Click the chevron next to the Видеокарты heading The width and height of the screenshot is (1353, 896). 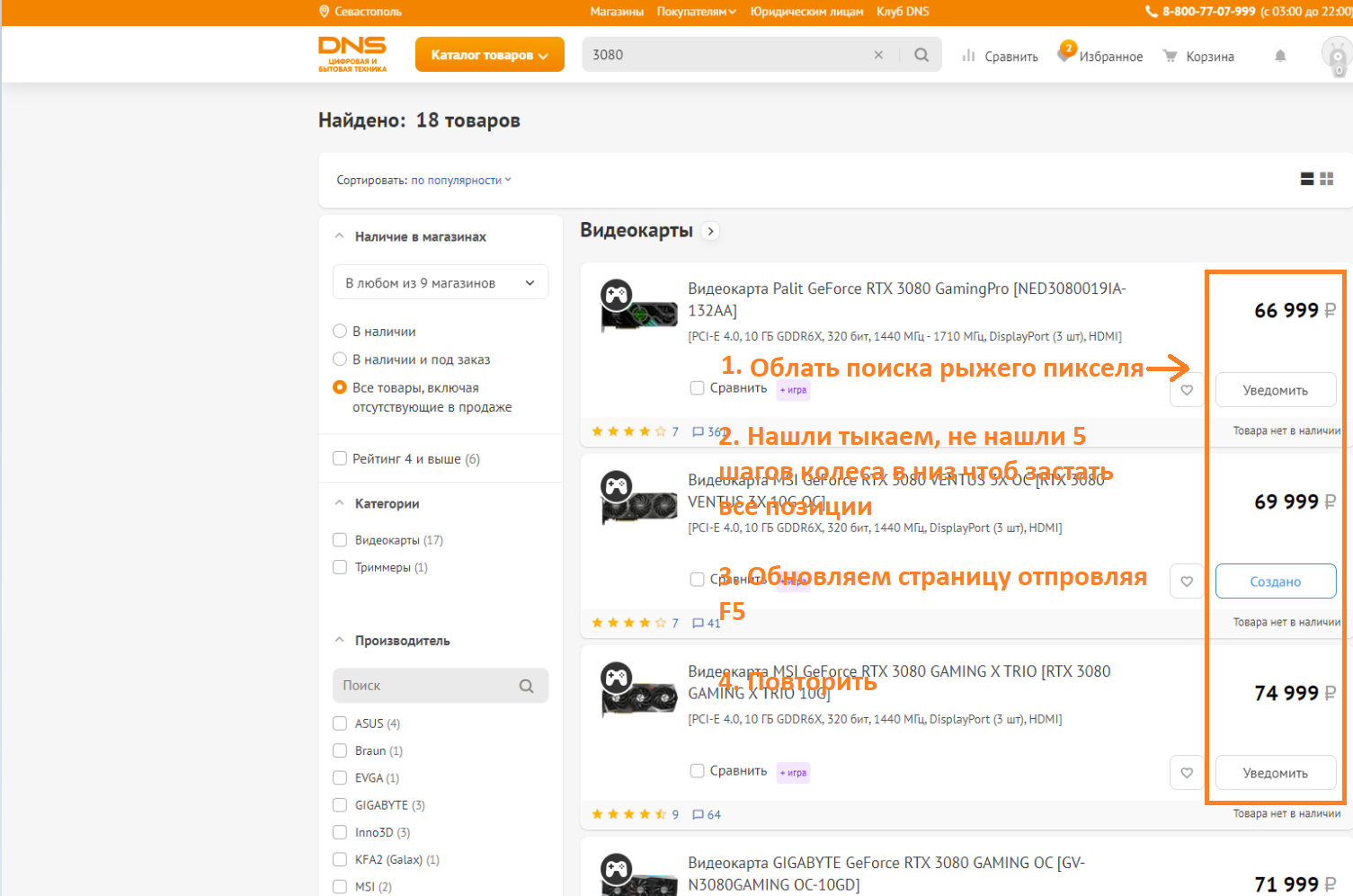point(711,231)
